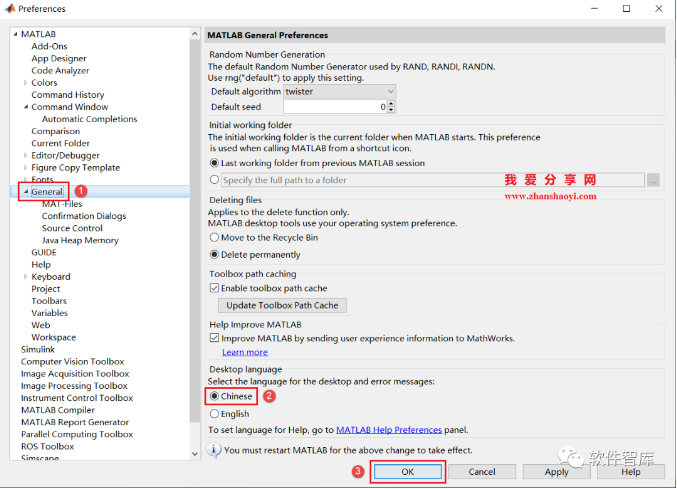Select MAT-Files under General
Screen dimensions: 677x489
pyautogui.click(x=62, y=204)
